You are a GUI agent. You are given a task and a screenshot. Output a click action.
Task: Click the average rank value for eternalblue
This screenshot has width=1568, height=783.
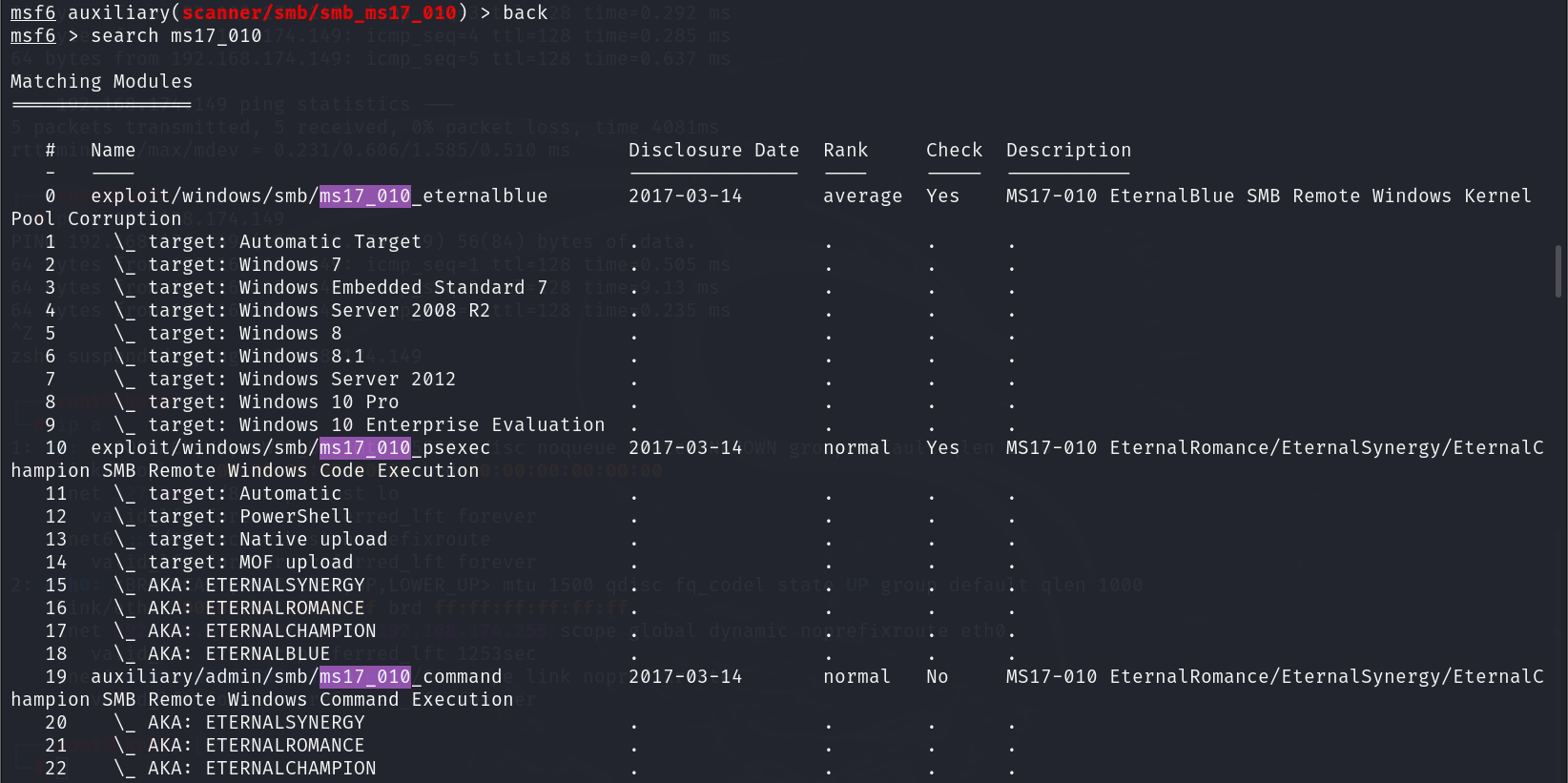click(862, 196)
